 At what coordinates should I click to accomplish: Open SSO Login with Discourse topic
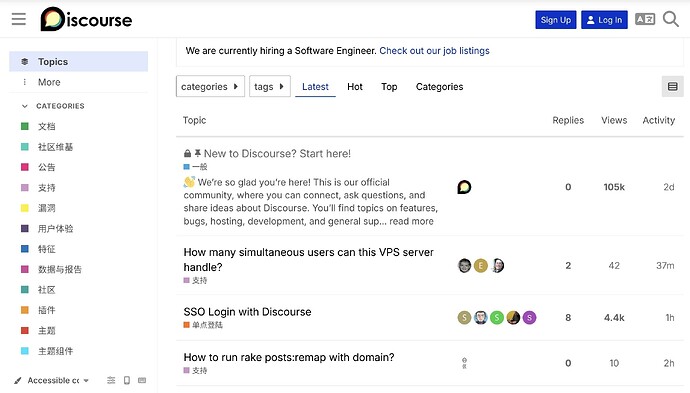(247, 312)
